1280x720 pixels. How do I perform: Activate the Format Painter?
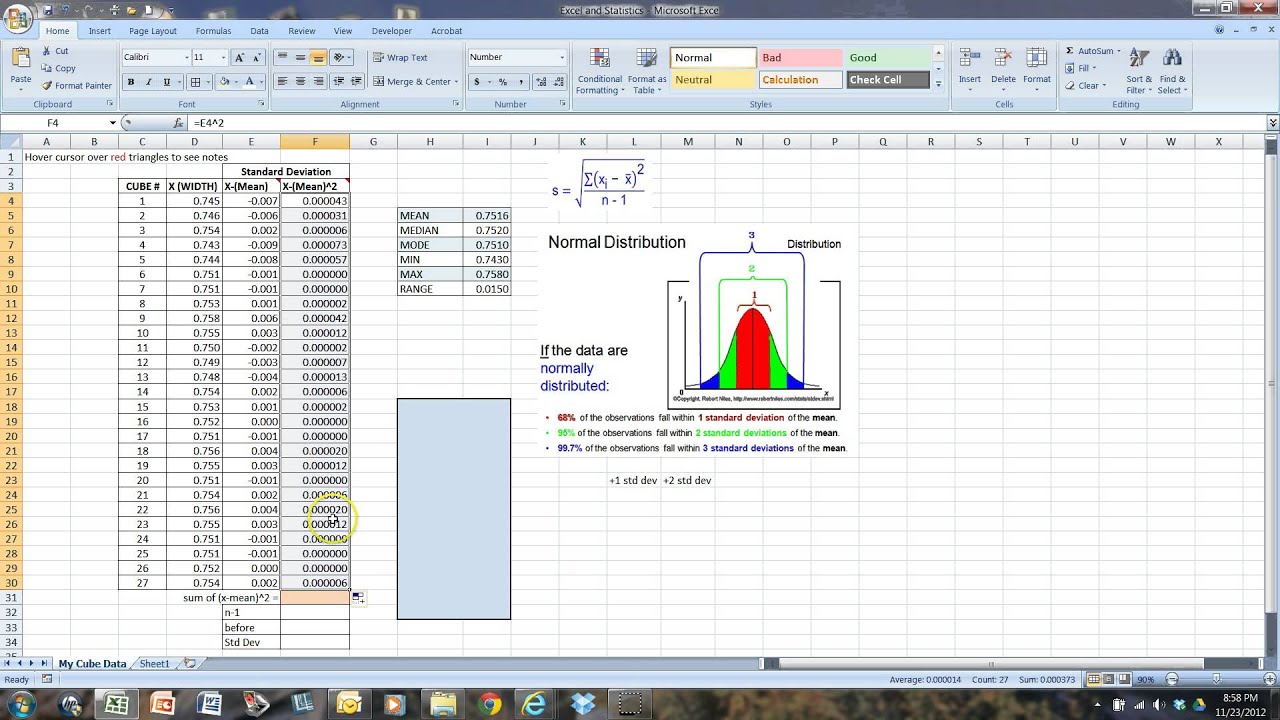point(77,85)
